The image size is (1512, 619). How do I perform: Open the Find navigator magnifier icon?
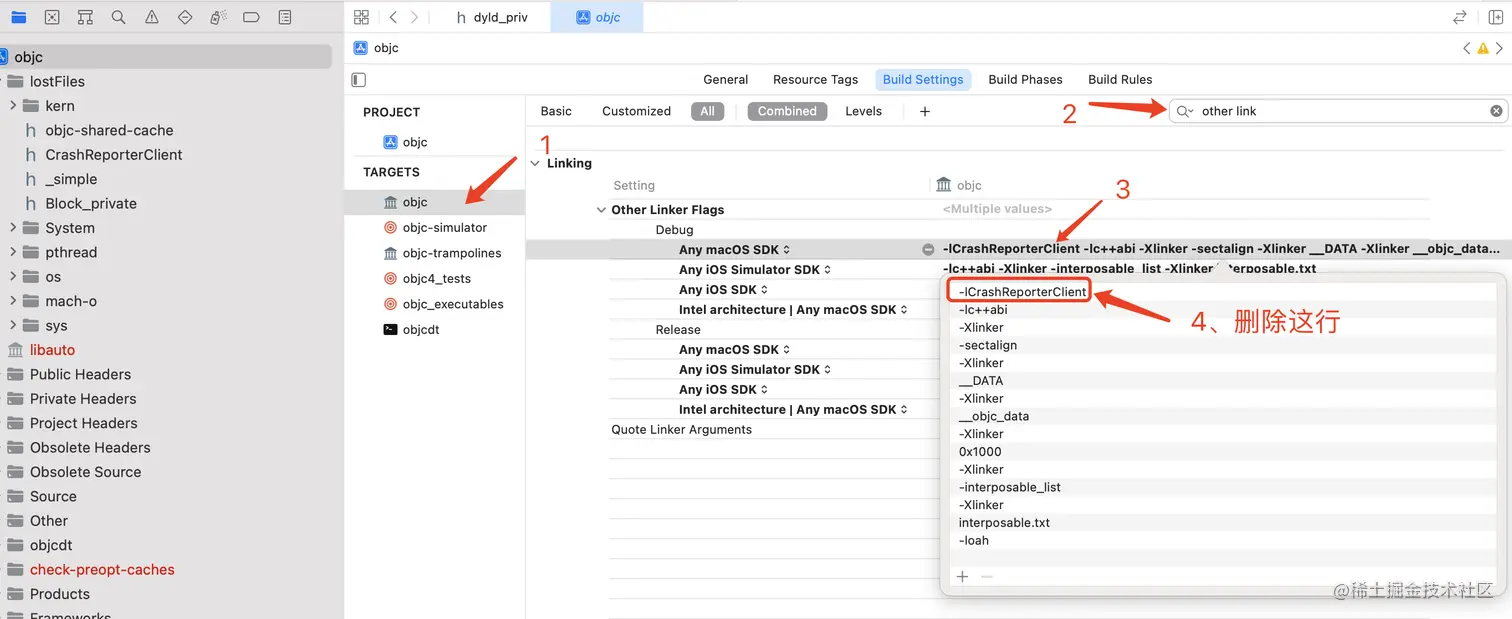click(x=118, y=17)
